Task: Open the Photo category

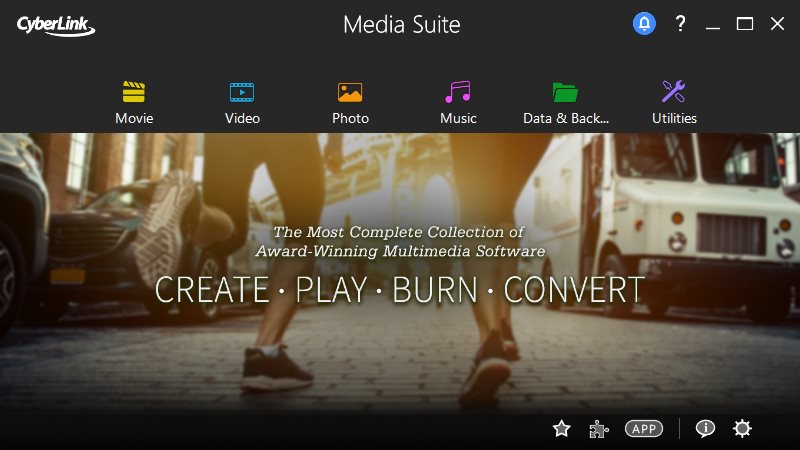Action: [x=350, y=103]
